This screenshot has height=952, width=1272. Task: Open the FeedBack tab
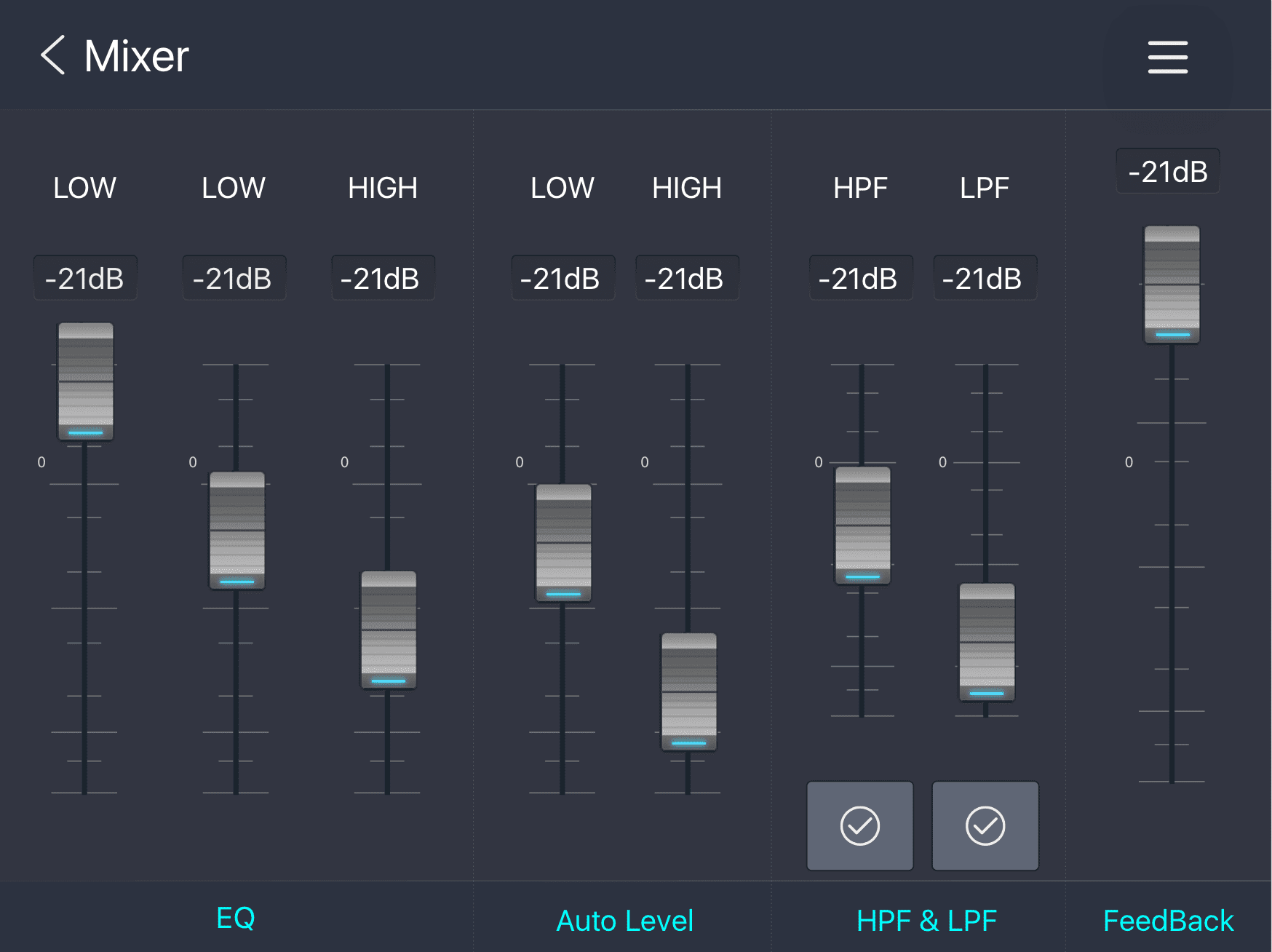tap(1168, 921)
